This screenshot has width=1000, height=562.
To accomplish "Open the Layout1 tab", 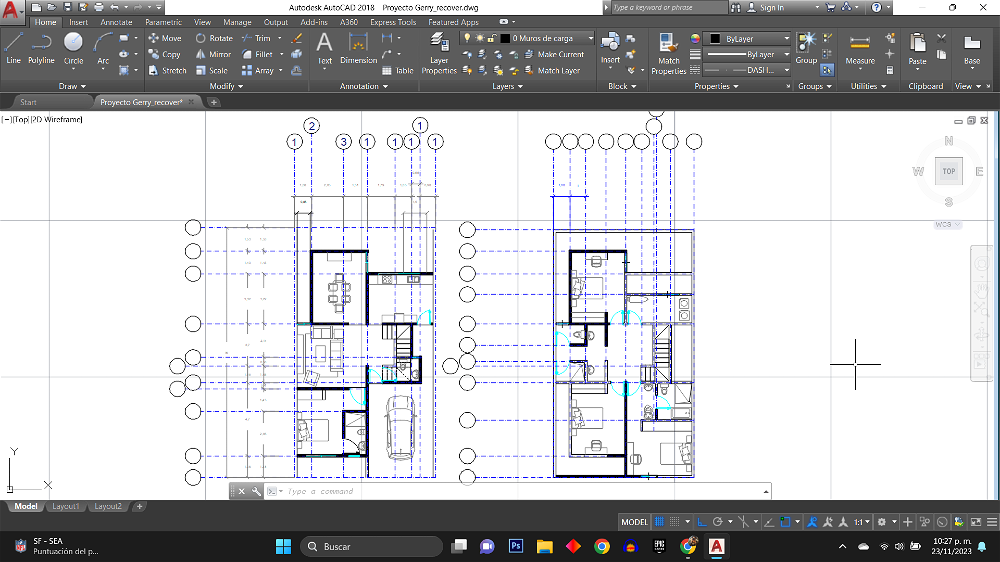I will point(65,506).
